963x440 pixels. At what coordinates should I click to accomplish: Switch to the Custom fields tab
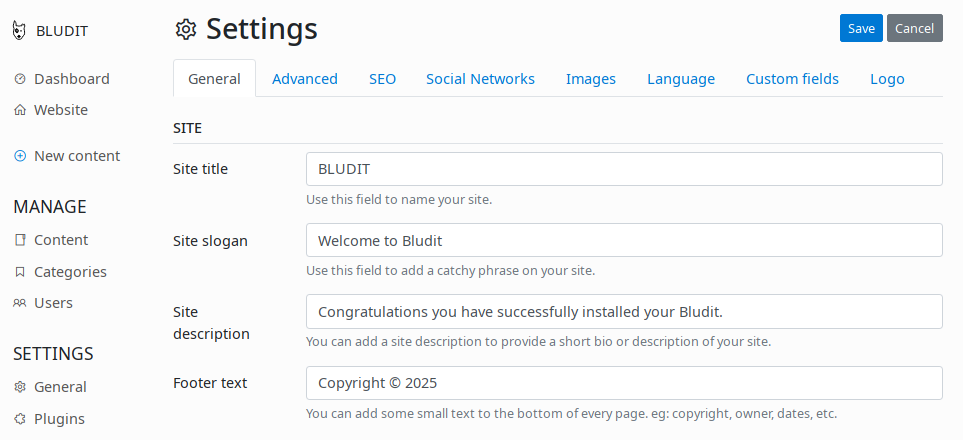(x=792, y=79)
